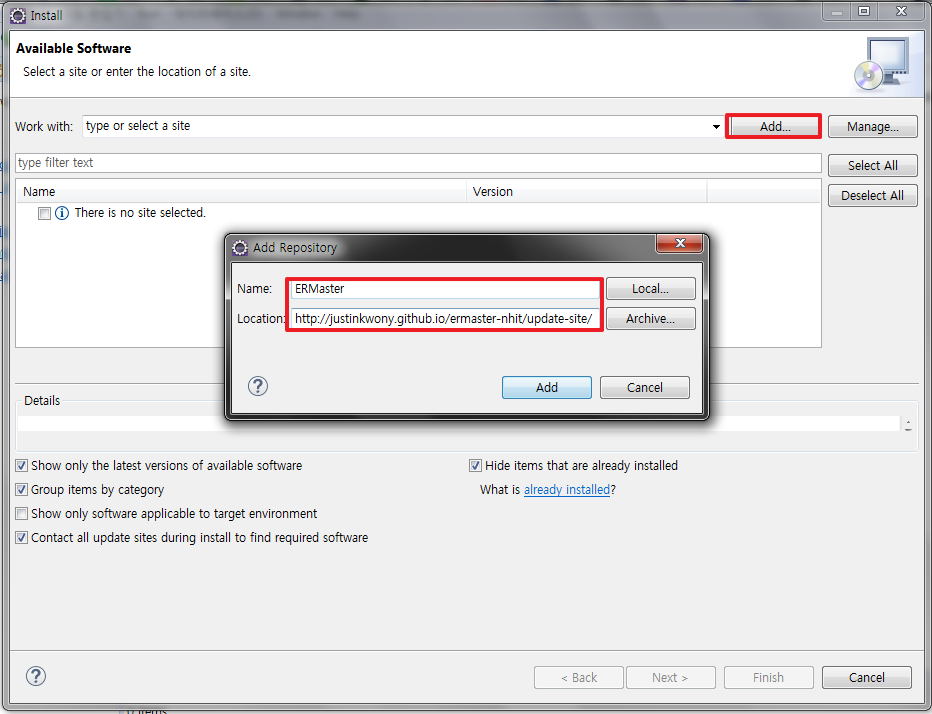The height and width of the screenshot is (714, 932).
Task: Click the Version column header
Action: click(587, 191)
